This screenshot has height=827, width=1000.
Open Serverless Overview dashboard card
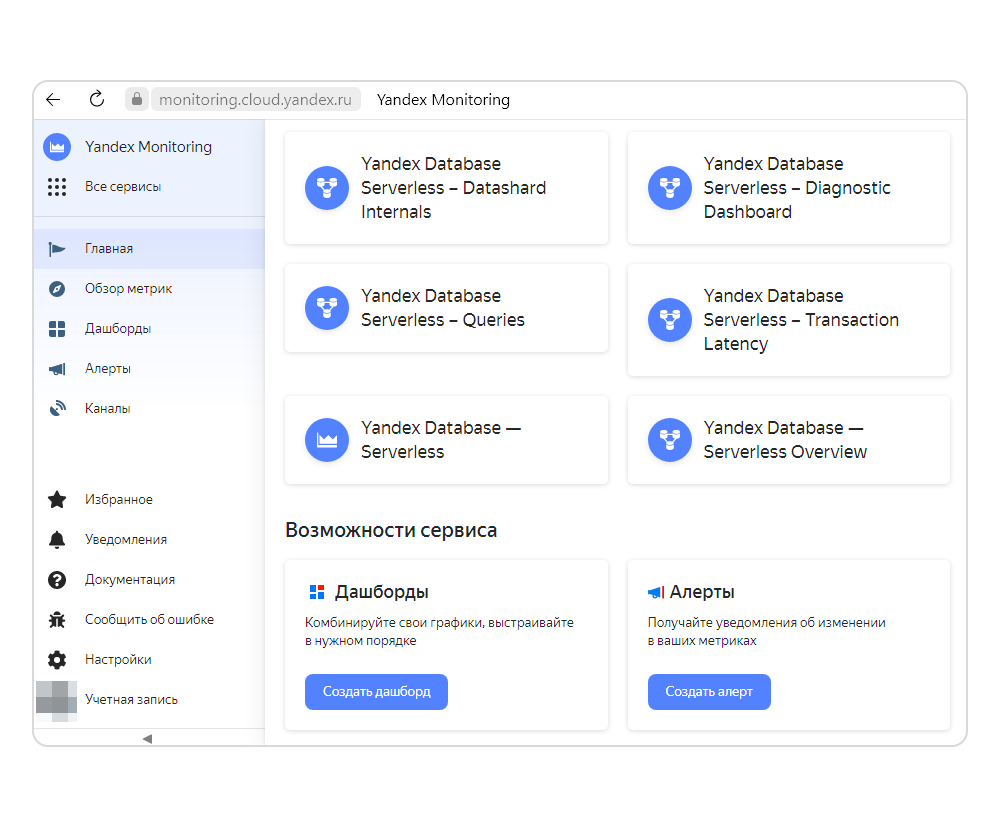[x=789, y=440]
